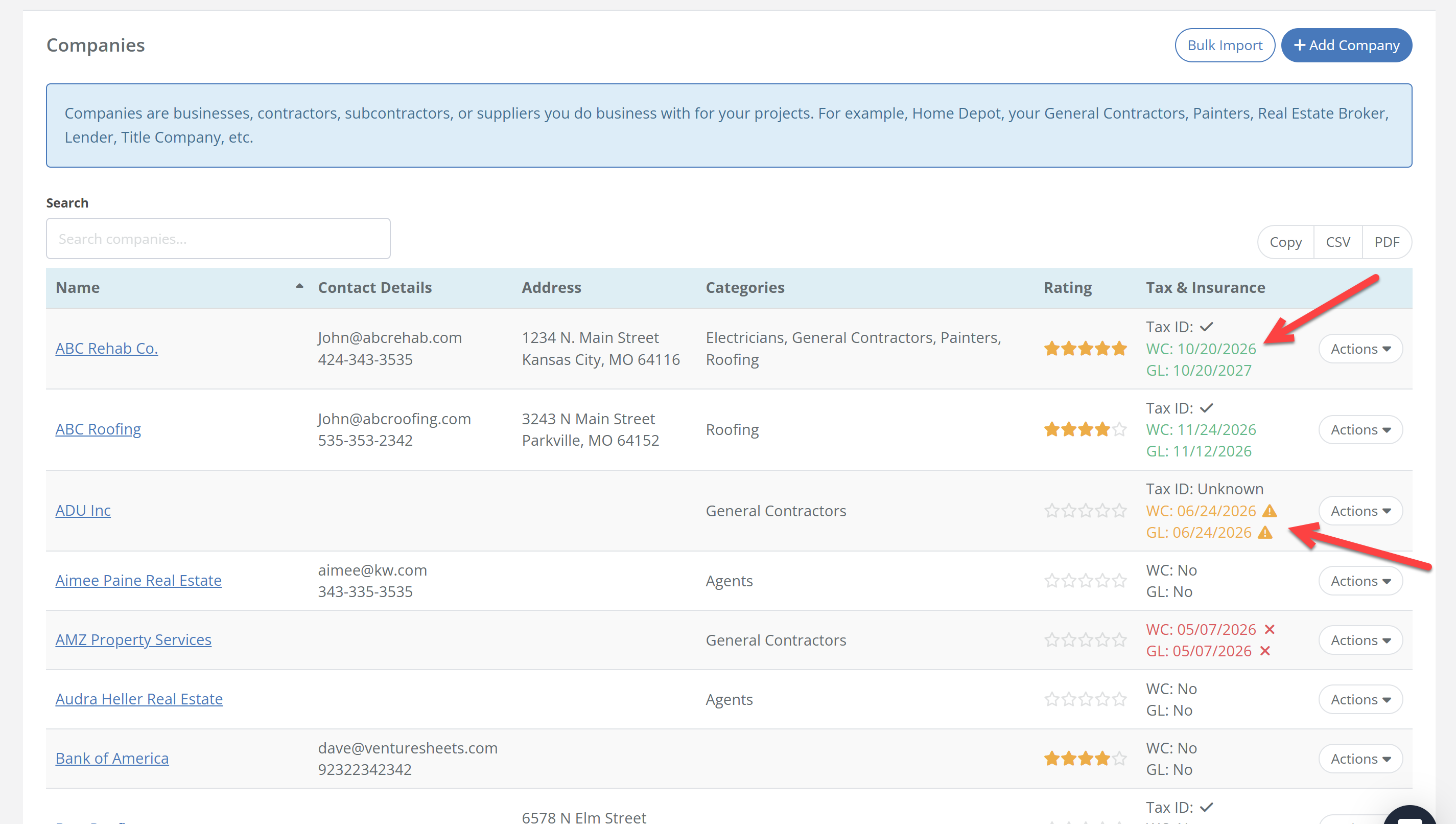Copy the companies table
The height and width of the screenshot is (824, 1456).
[x=1285, y=242]
